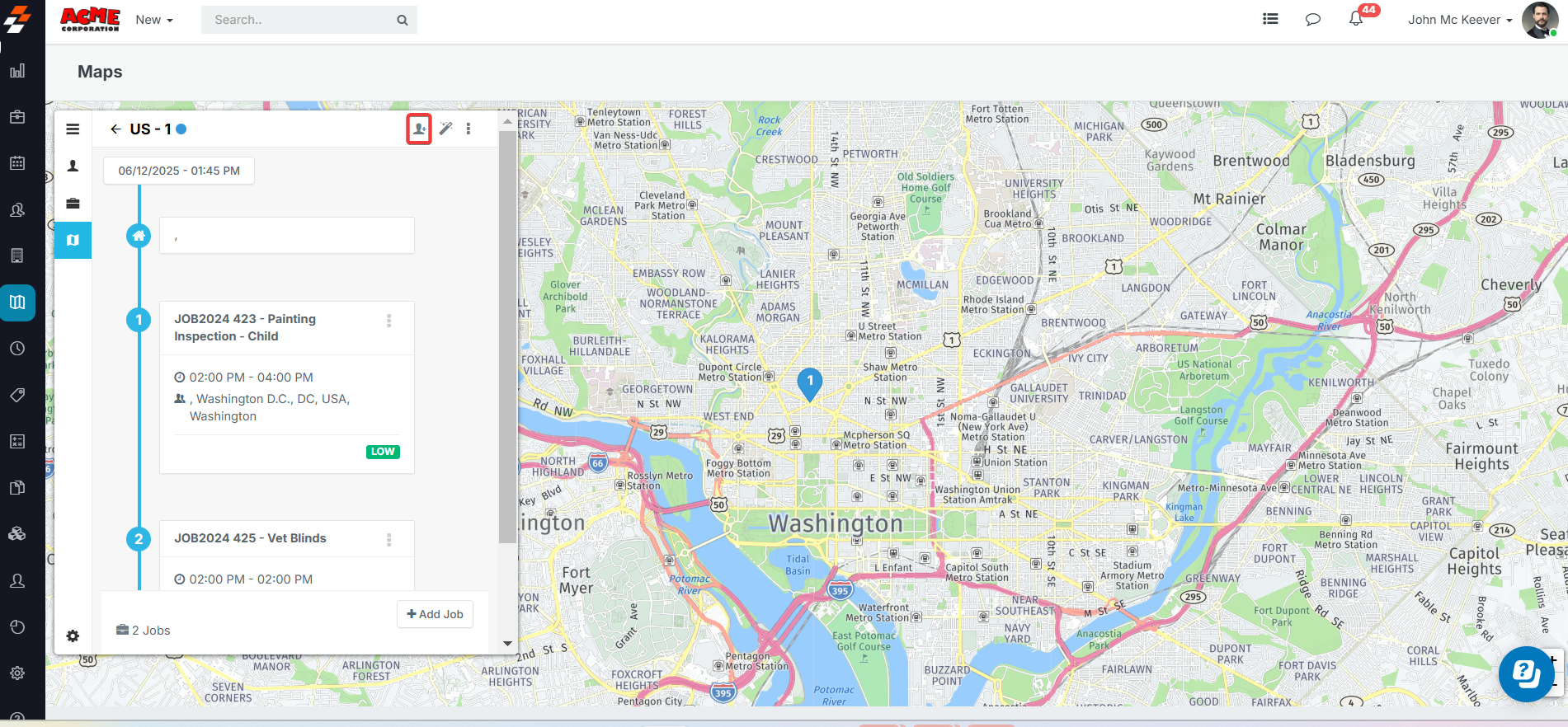Screen dimensions: 1568x727
Task: Click the Search input field
Action: click(301, 20)
